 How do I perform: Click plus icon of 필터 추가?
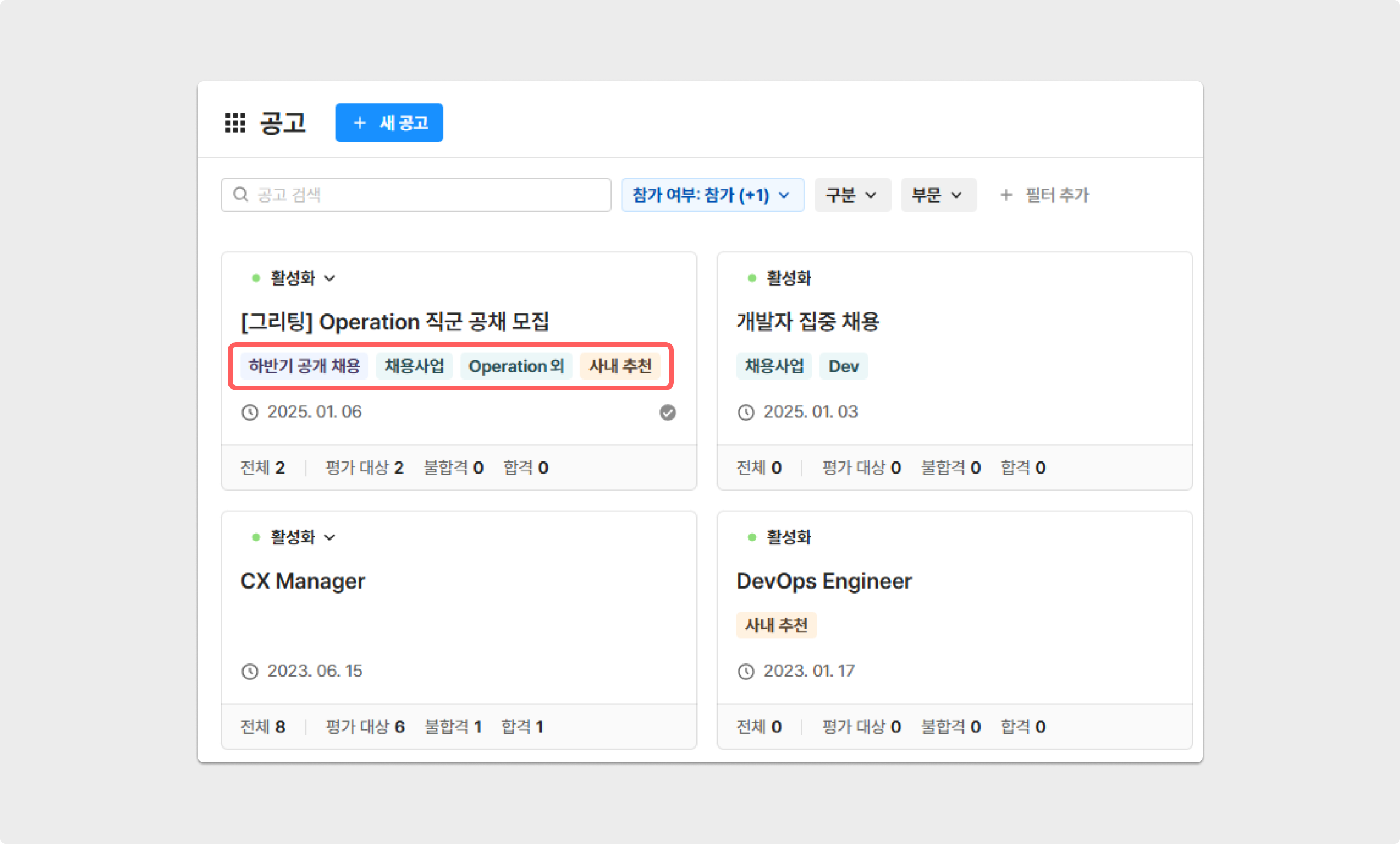(1006, 195)
